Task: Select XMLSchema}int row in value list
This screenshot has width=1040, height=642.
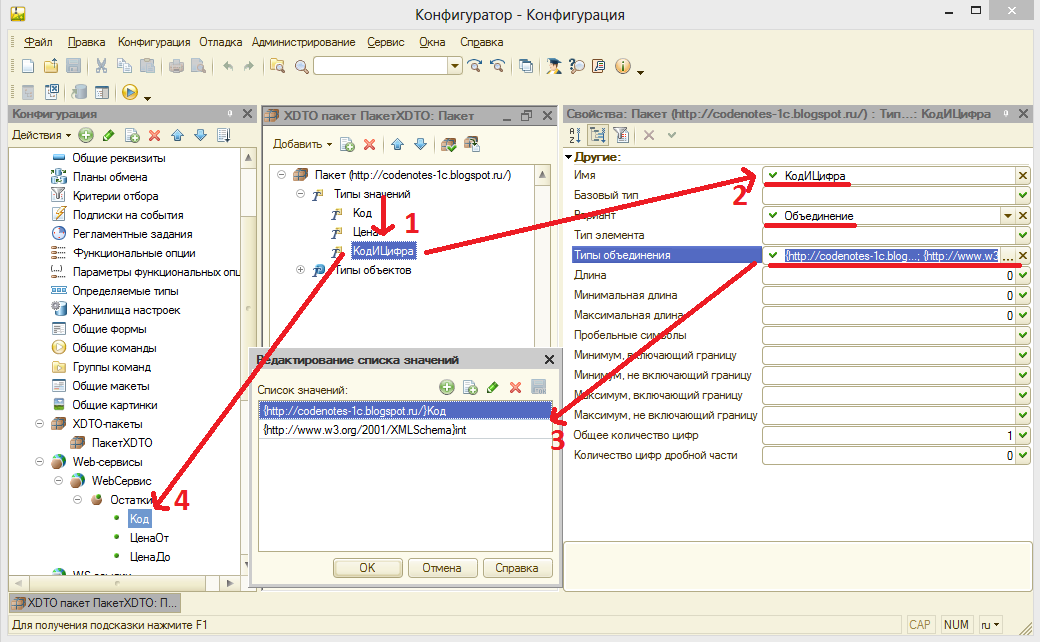Action: (x=405, y=430)
